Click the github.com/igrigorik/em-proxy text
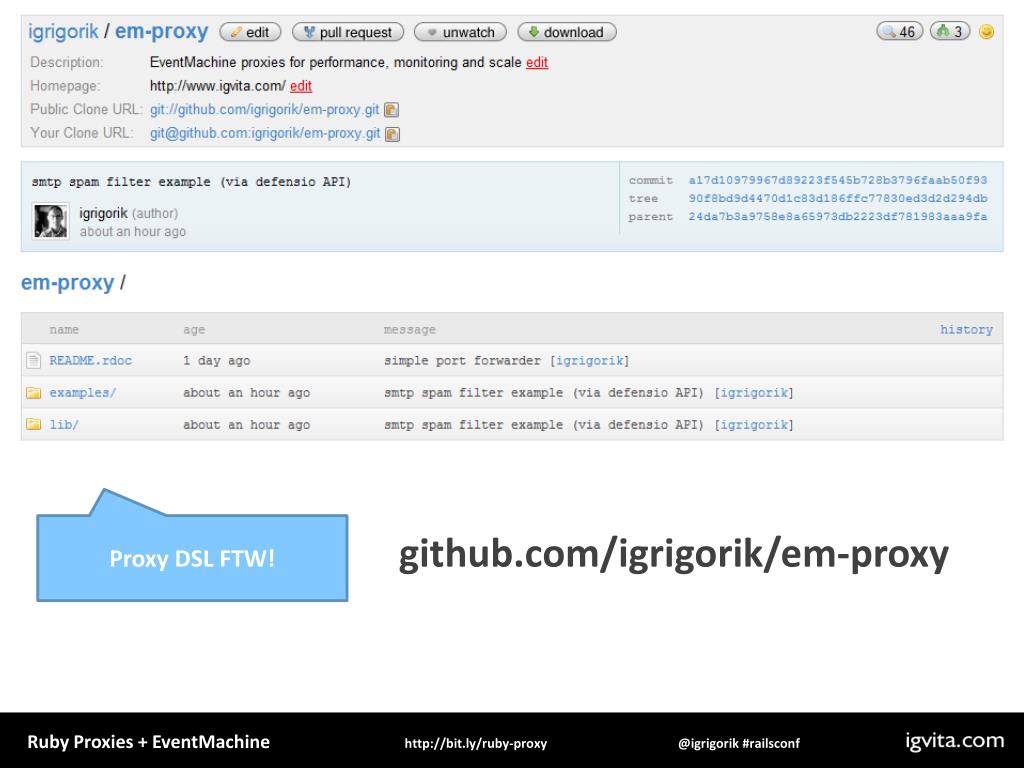Viewport: 1024px width, 768px height. tap(673, 554)
